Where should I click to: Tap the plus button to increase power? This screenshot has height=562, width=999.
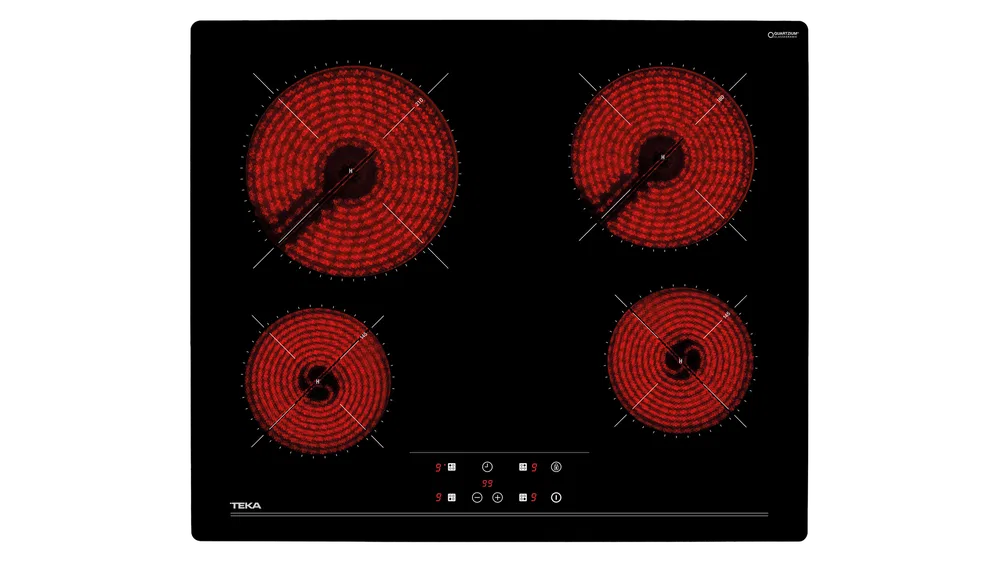click(498, 498)
